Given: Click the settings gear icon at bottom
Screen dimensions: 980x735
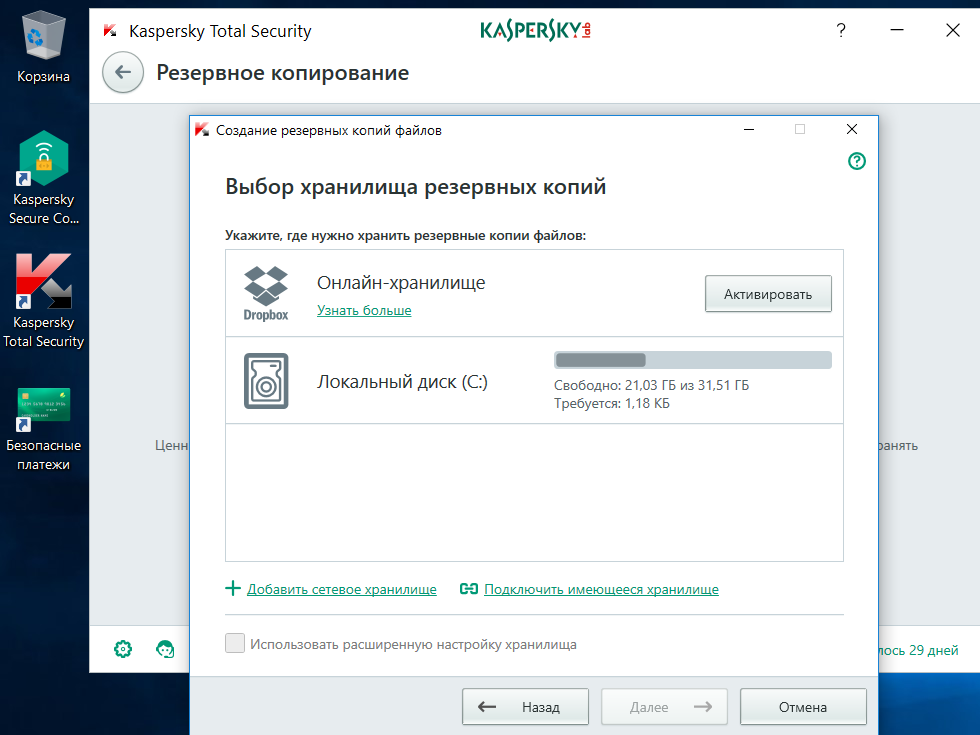Looking at the screenshot, I should (123, 649).
